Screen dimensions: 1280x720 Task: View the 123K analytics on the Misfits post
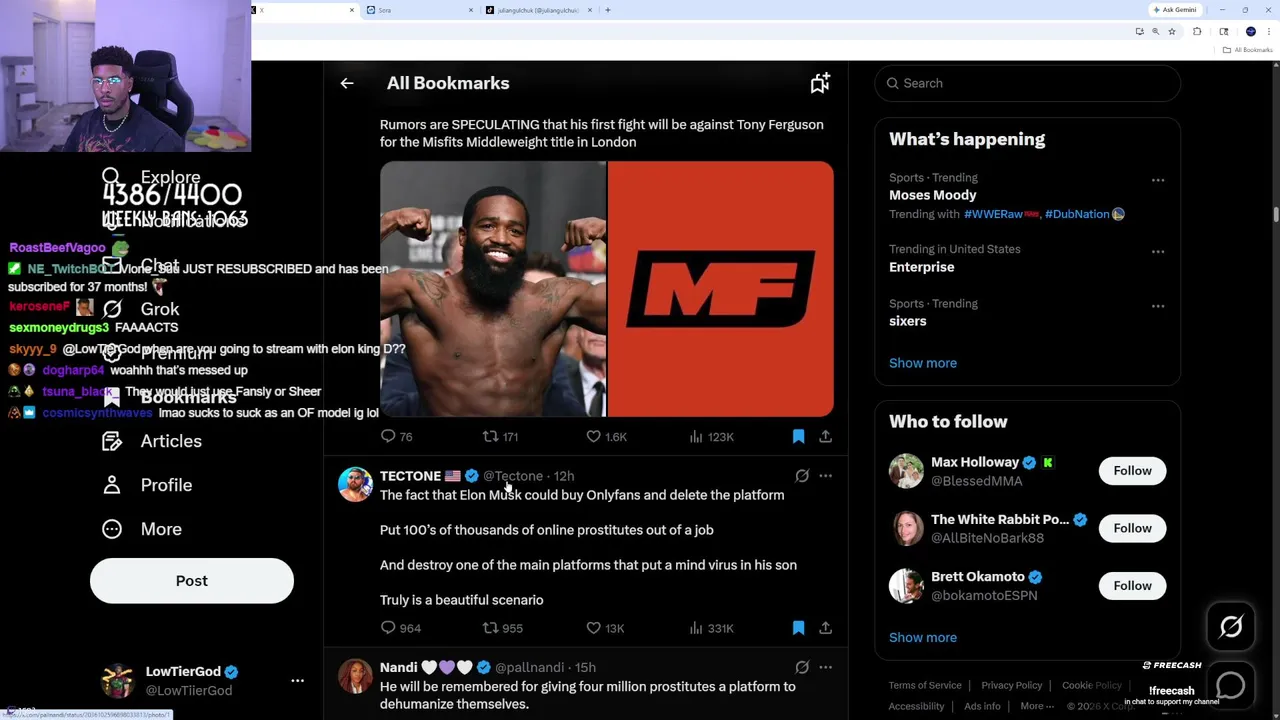click(711, 436)
